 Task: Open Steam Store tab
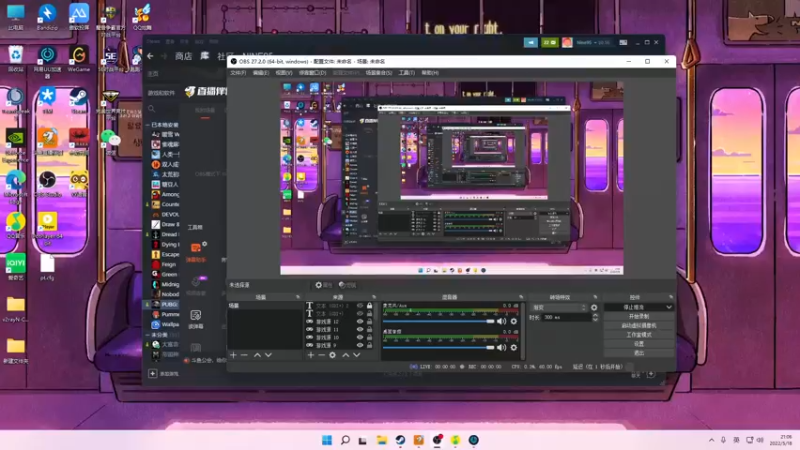pos(184,56)
